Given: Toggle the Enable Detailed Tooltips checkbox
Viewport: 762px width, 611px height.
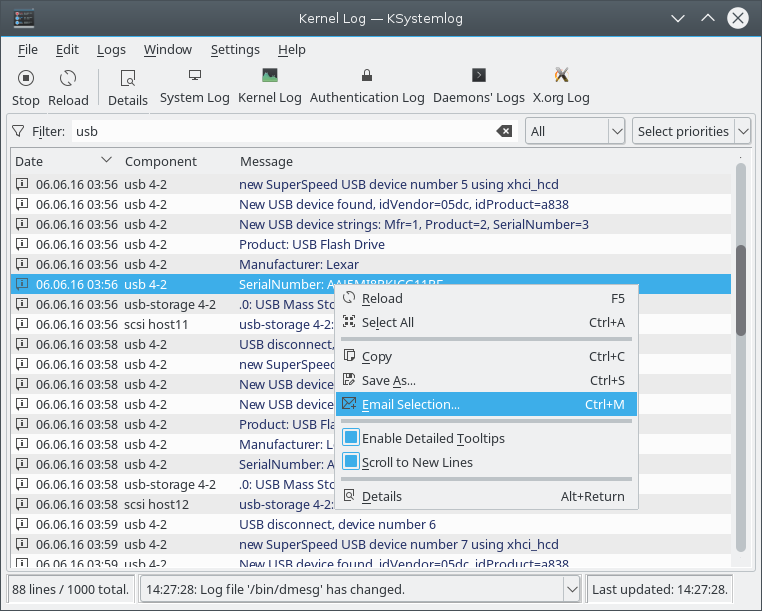Looking at the screenshot, I should point(351,437).
